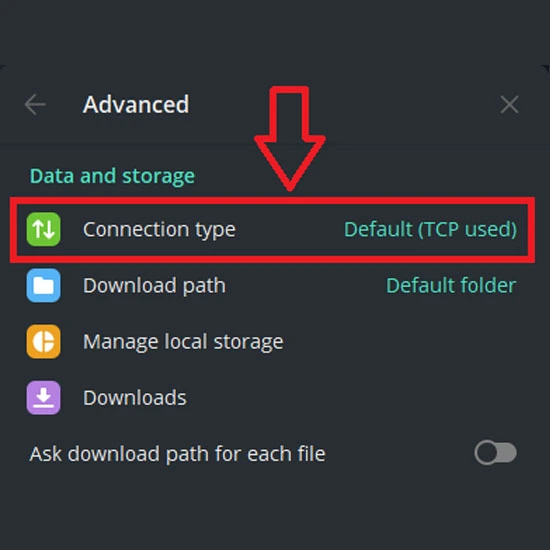Click the Default folder value
This screenshot has width=550, height=550.
(451, 285)
